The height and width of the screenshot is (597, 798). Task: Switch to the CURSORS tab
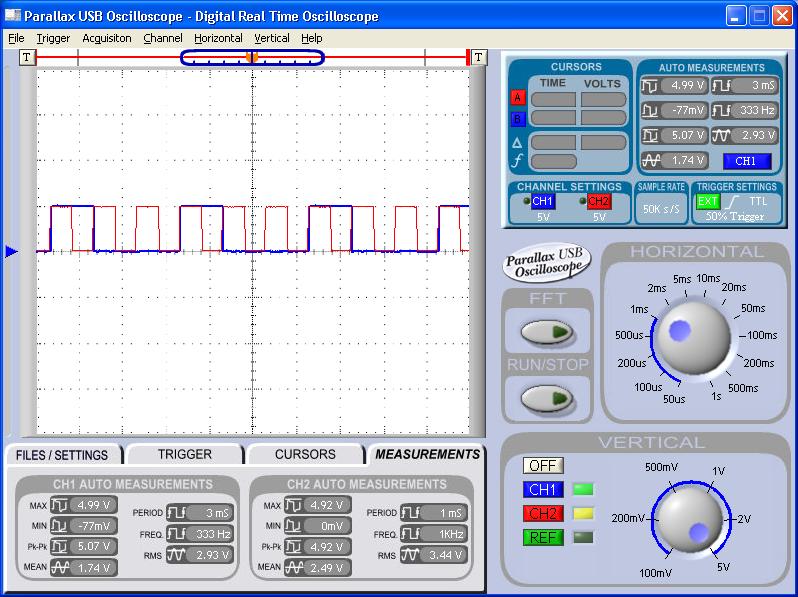[305, 454]
